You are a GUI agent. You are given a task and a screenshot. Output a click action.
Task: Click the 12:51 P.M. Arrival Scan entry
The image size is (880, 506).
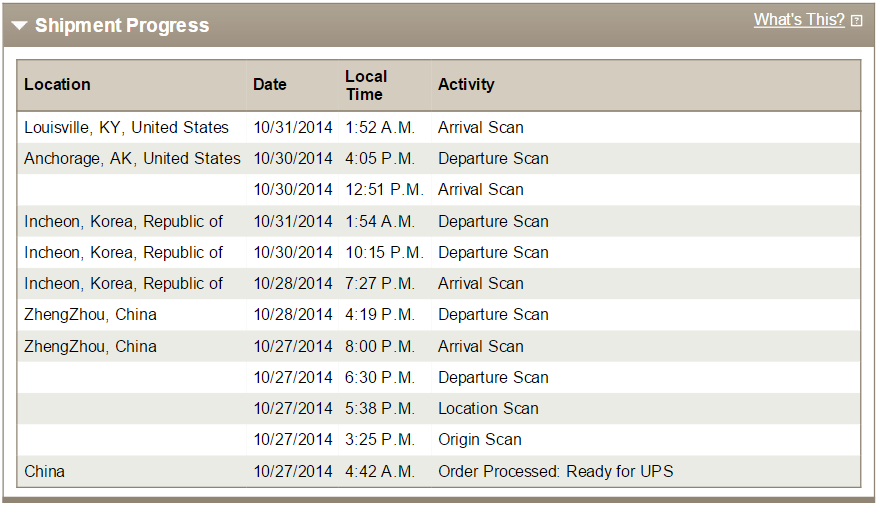[x=439, y=190]
